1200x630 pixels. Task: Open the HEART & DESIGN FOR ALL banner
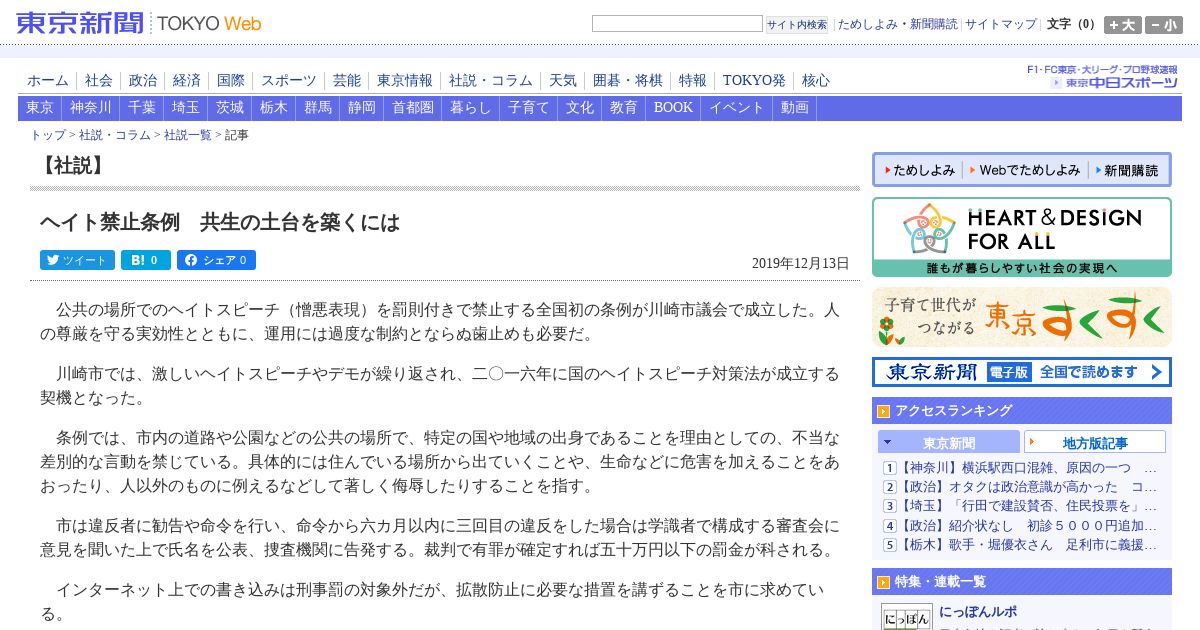click(1022, 237)
